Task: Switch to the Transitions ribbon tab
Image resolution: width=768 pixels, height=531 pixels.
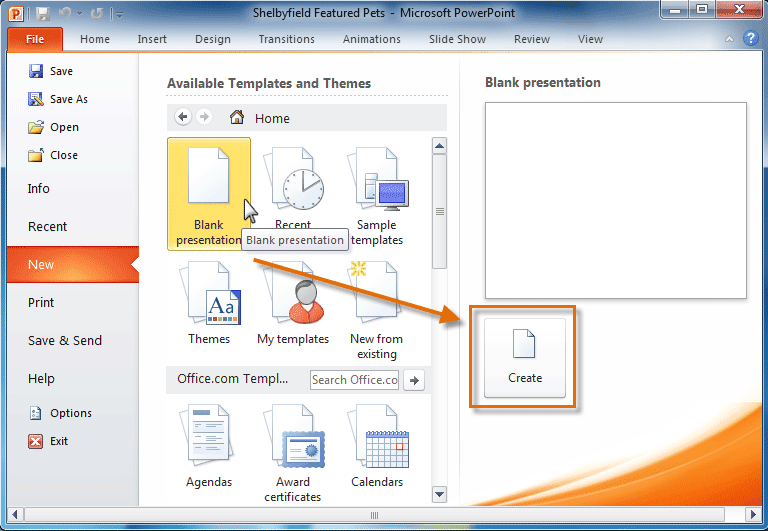Action: tap(287, 39)
